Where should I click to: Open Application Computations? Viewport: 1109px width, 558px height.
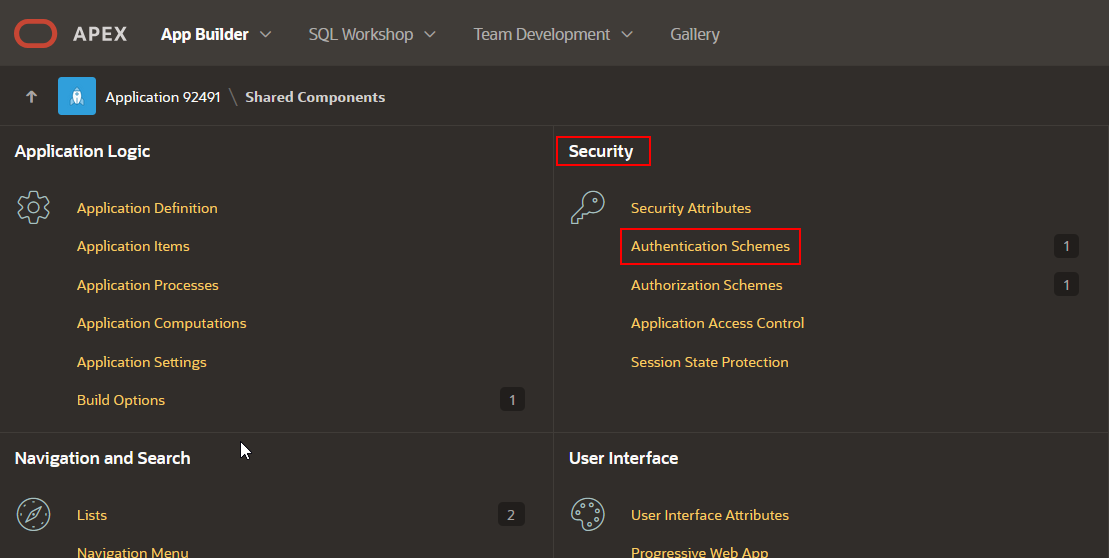[161, 323]
